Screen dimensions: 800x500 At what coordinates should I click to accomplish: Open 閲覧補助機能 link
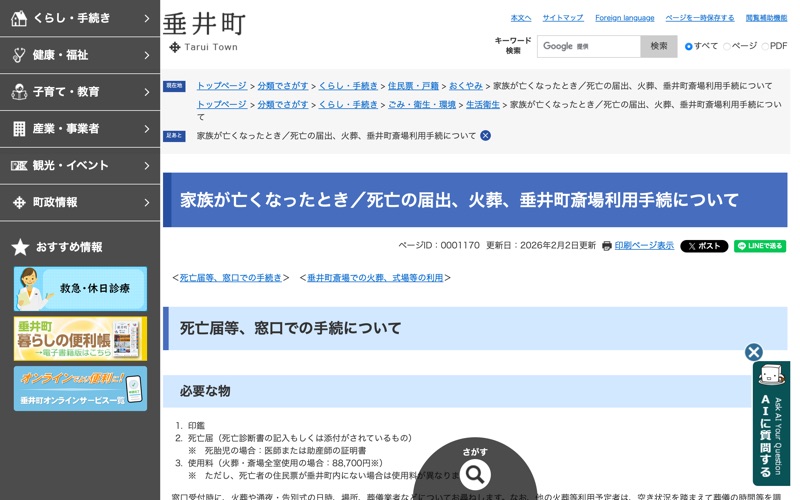[766, 18]
